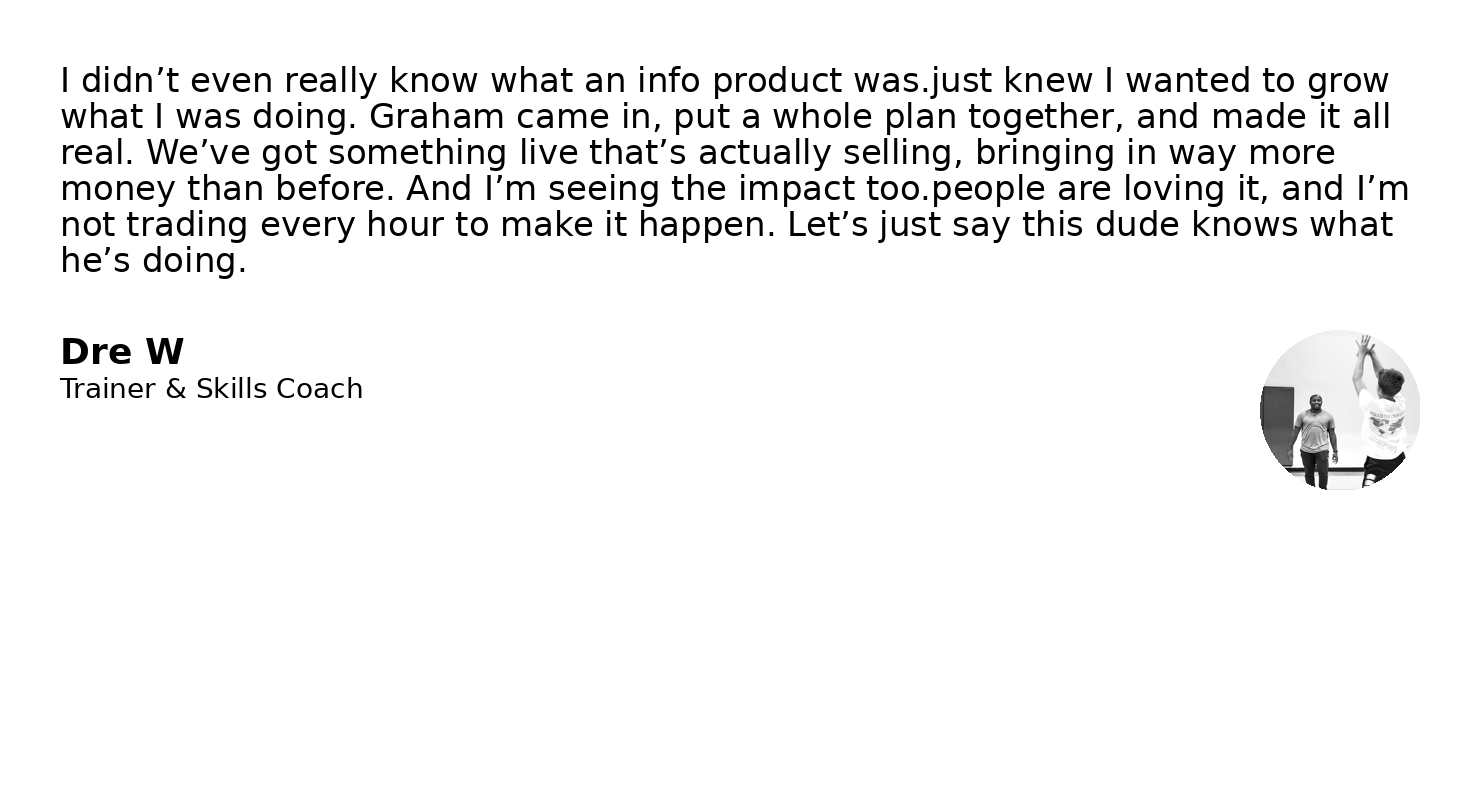This screenshot has width=1480, height=800.
Task: Click the word "Graham" in the testimonial
Action: click(x=436, y=117)
